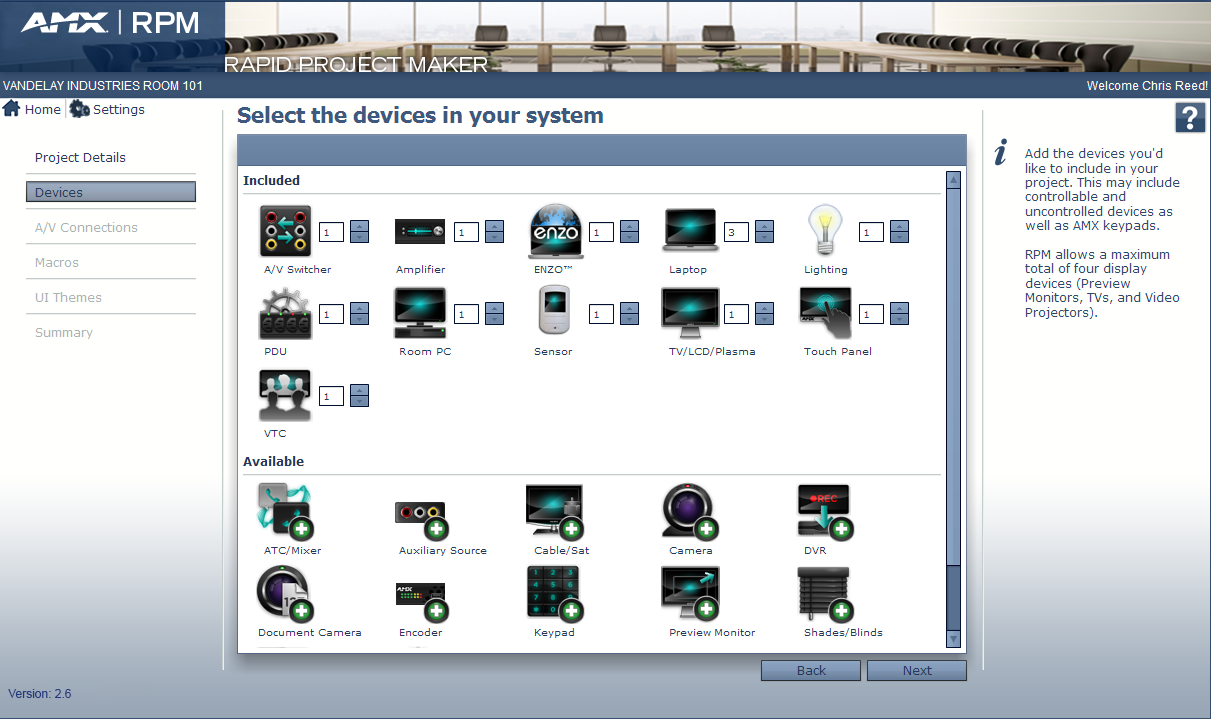
Task: Switch to the A/V Connections section
Action: 88,227
